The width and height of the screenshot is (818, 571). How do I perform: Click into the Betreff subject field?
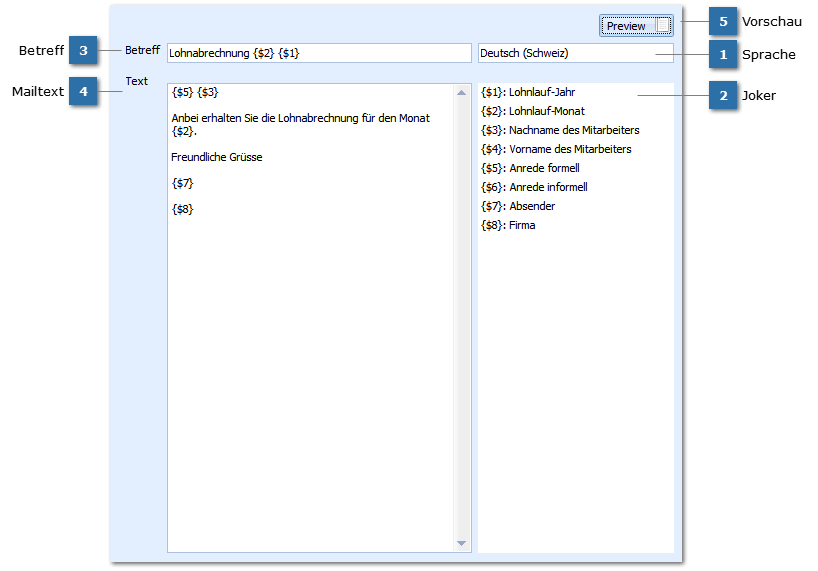click(x=318, y=53)
